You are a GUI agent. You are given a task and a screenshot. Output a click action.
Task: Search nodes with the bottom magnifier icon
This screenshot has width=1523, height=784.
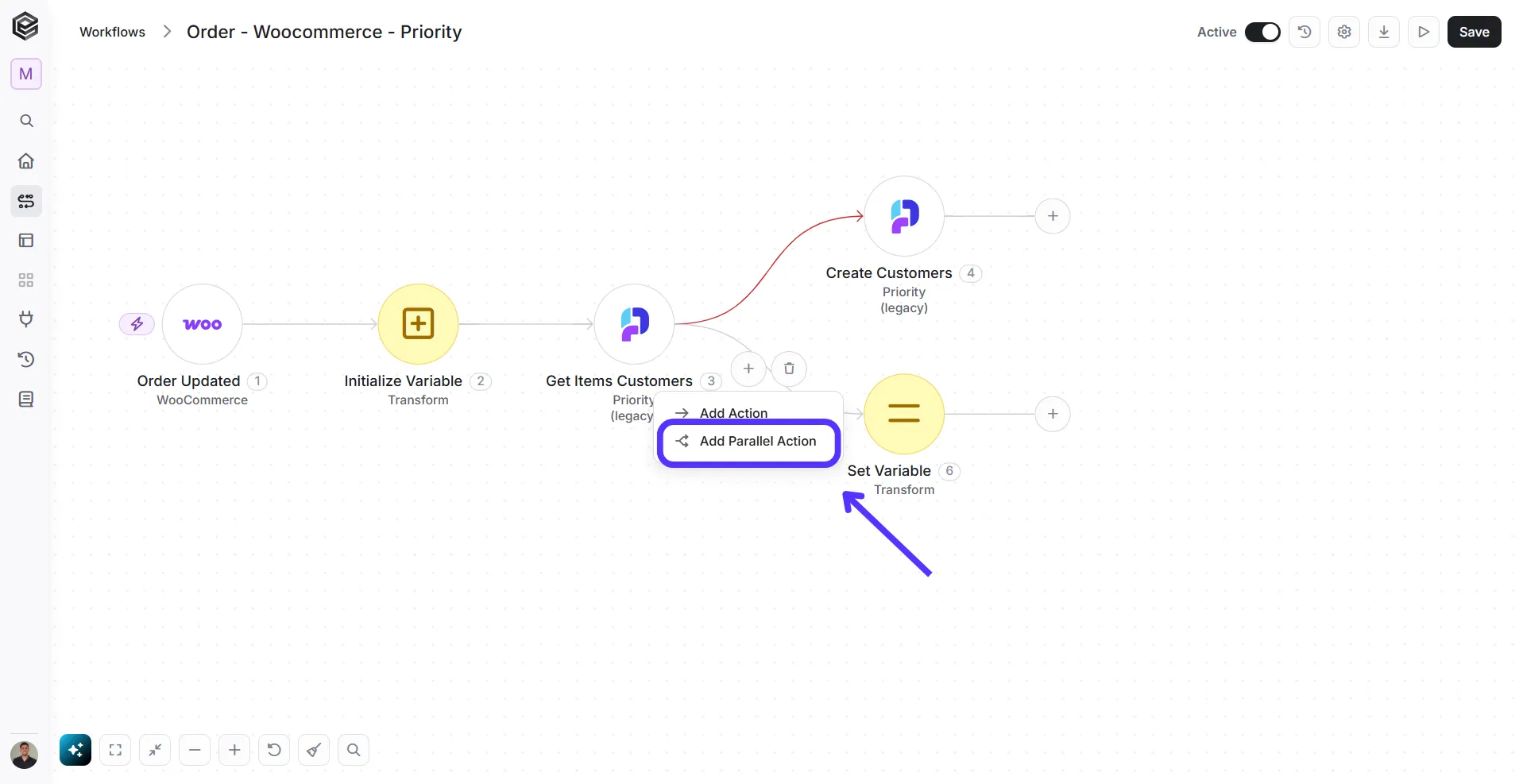click(x=354, y=750)
